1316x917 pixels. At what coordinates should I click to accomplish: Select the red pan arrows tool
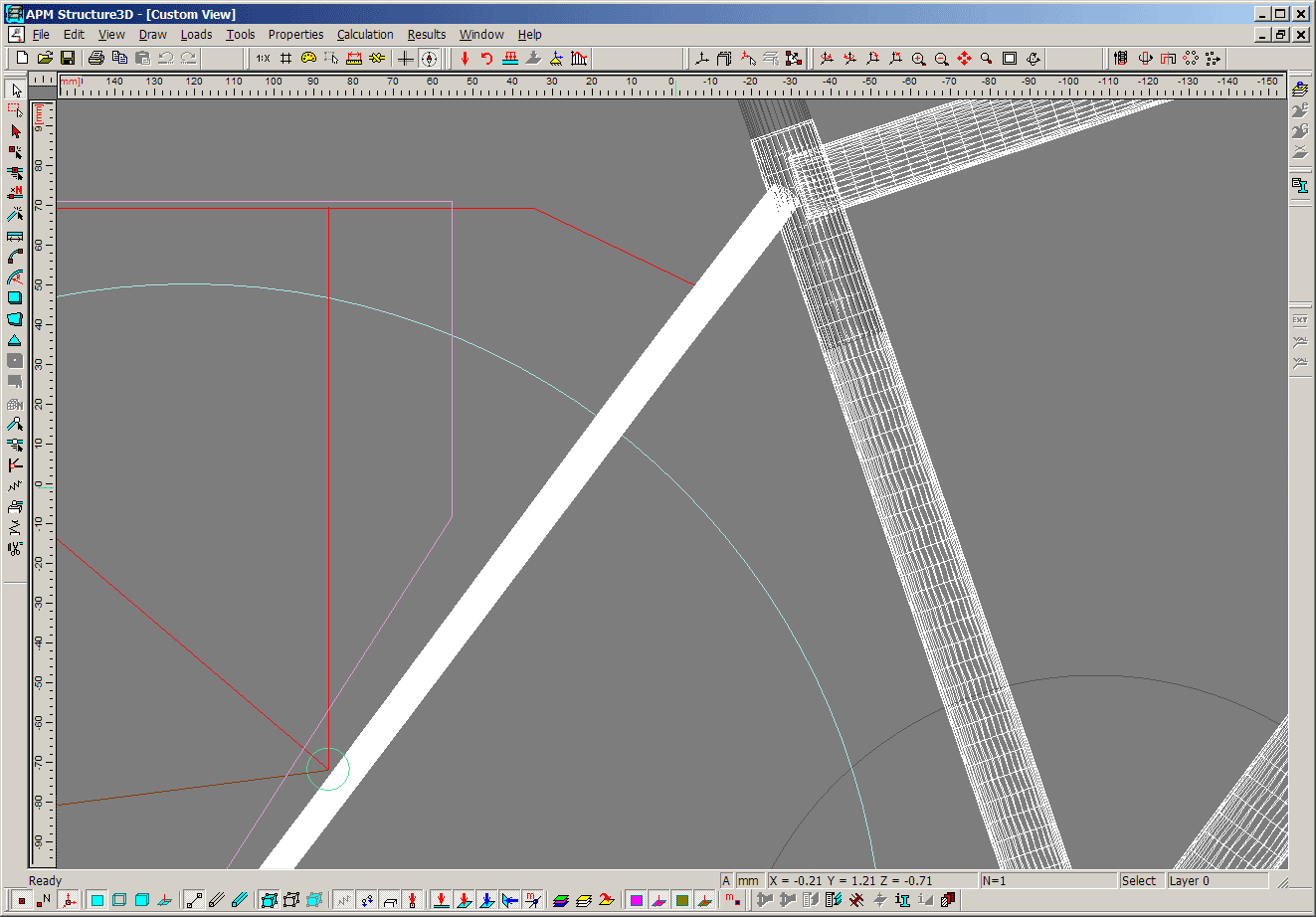point(964,59)
